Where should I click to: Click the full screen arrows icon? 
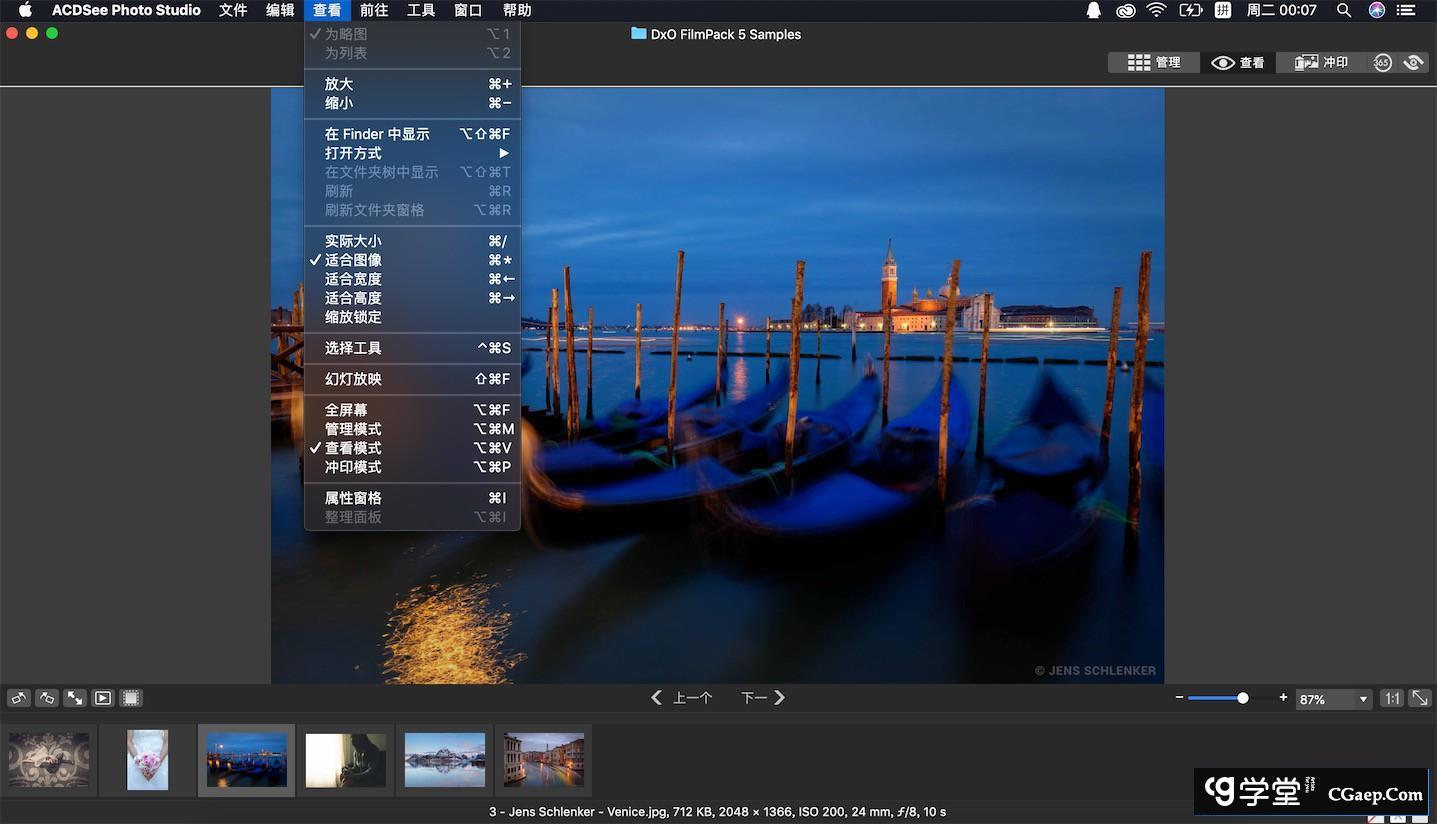[x=74, y=698]
